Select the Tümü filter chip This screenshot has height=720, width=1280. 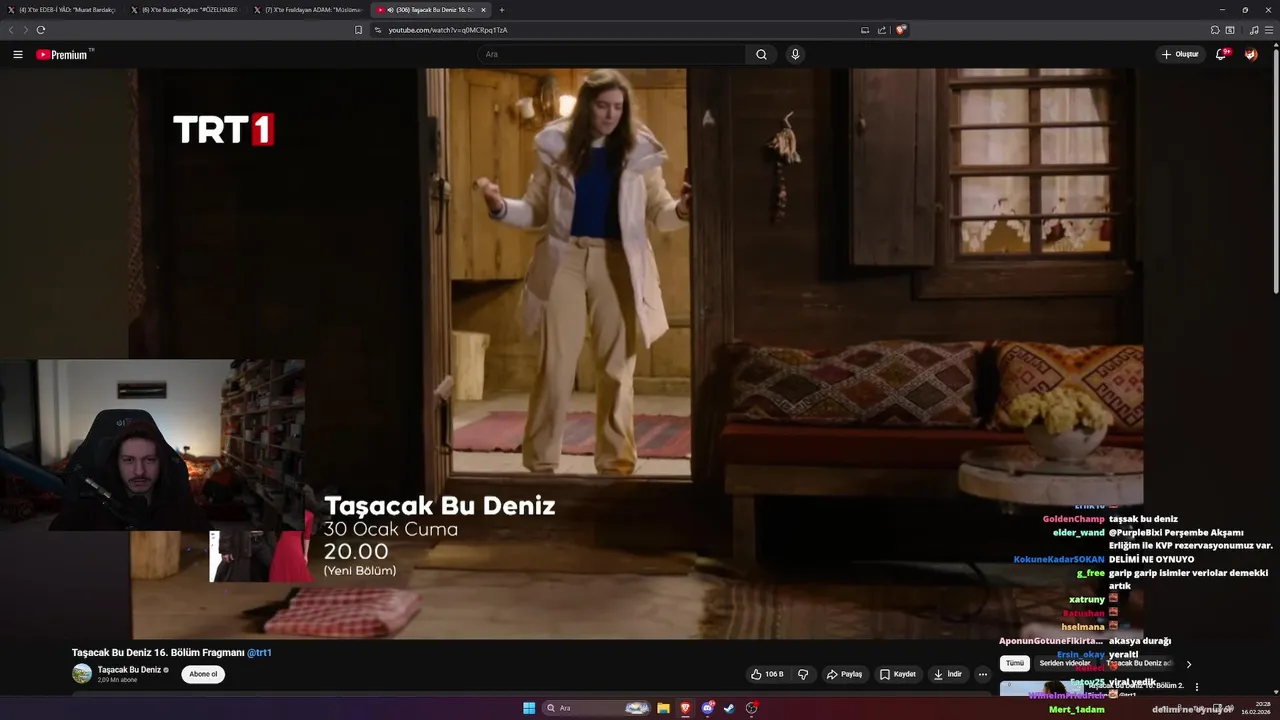click(x=1015, y=663)
